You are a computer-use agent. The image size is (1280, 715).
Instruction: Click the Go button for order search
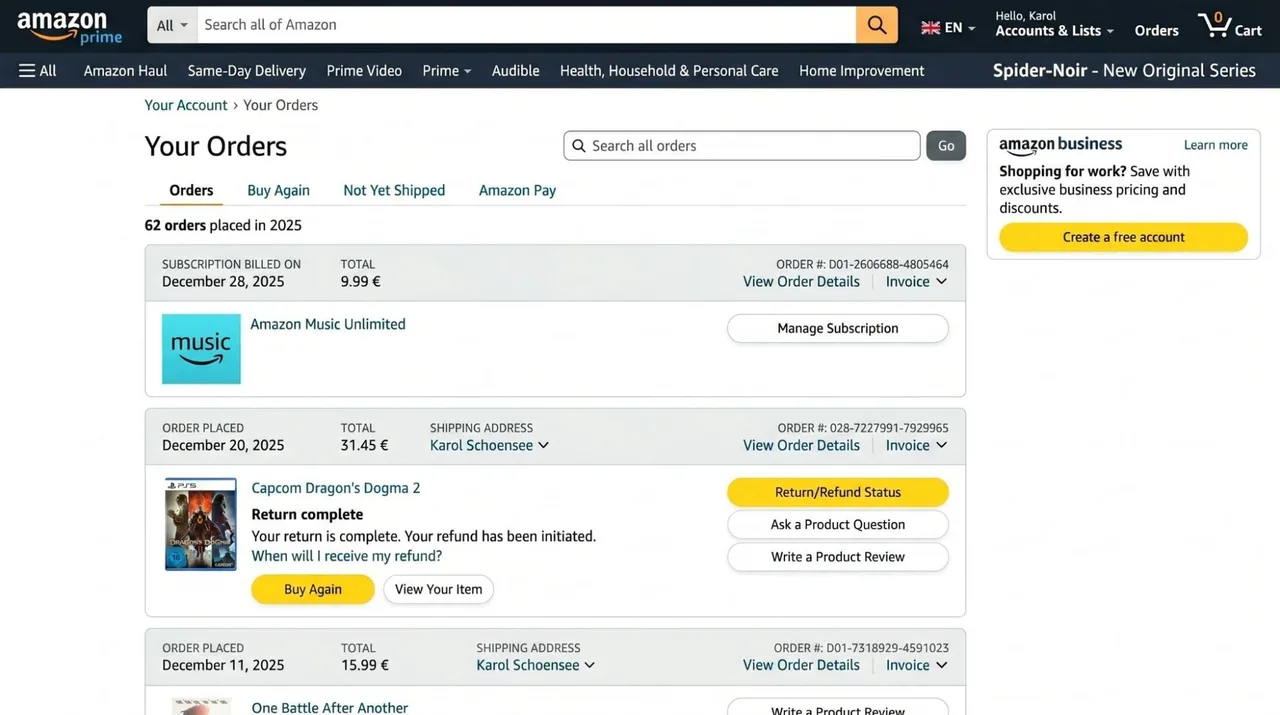click(x=946, y=146)
